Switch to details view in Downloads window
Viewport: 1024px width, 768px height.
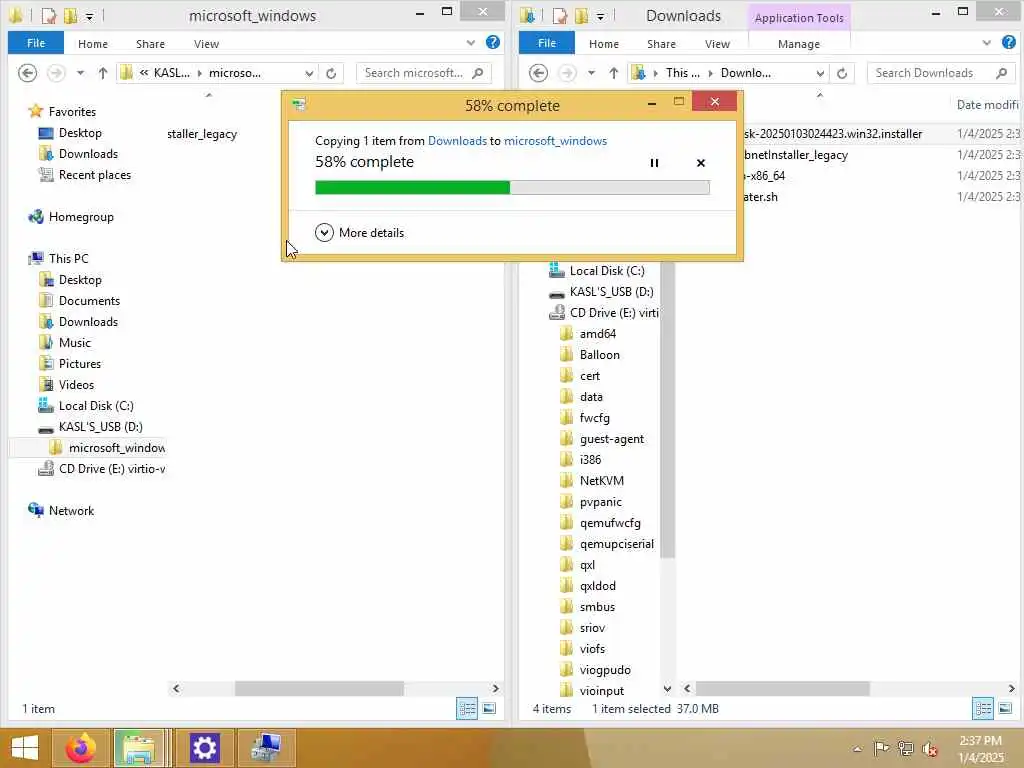tap(983, 709)
